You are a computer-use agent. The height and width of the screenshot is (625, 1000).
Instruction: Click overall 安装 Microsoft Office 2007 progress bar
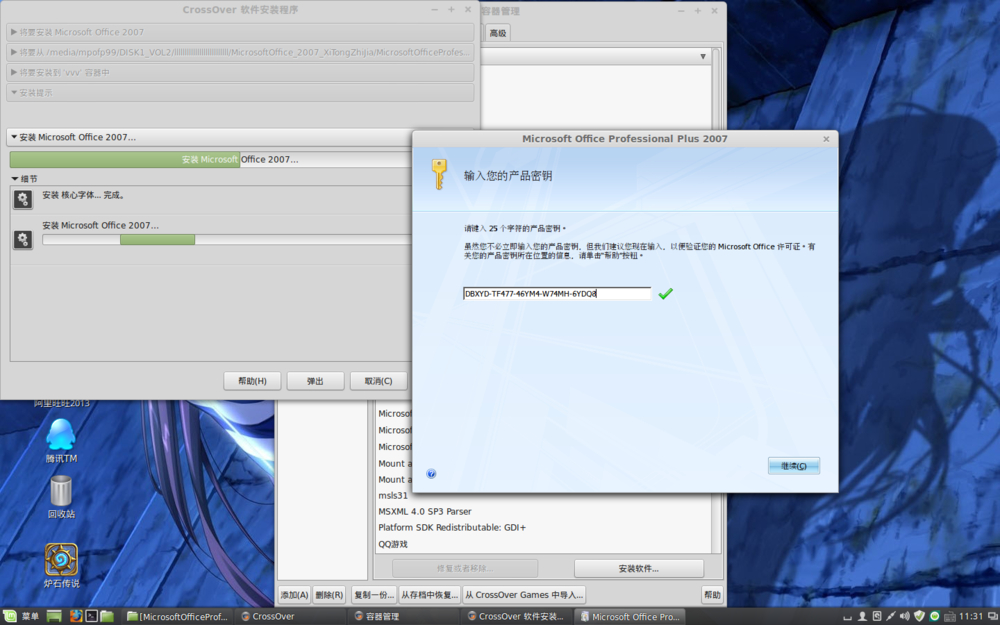coord(210,159)
